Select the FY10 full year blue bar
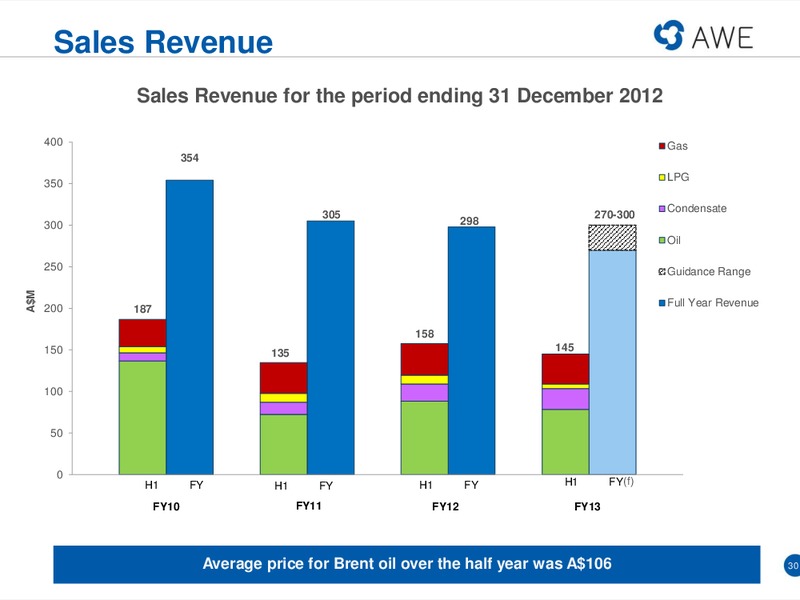This screenshot has width=800, height=600. click(190, 327)
